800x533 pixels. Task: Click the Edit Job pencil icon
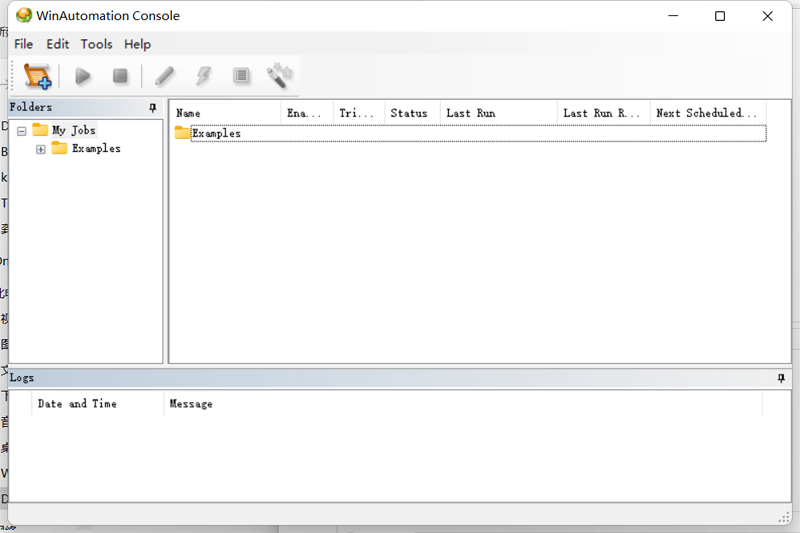(x=164, y=76)
